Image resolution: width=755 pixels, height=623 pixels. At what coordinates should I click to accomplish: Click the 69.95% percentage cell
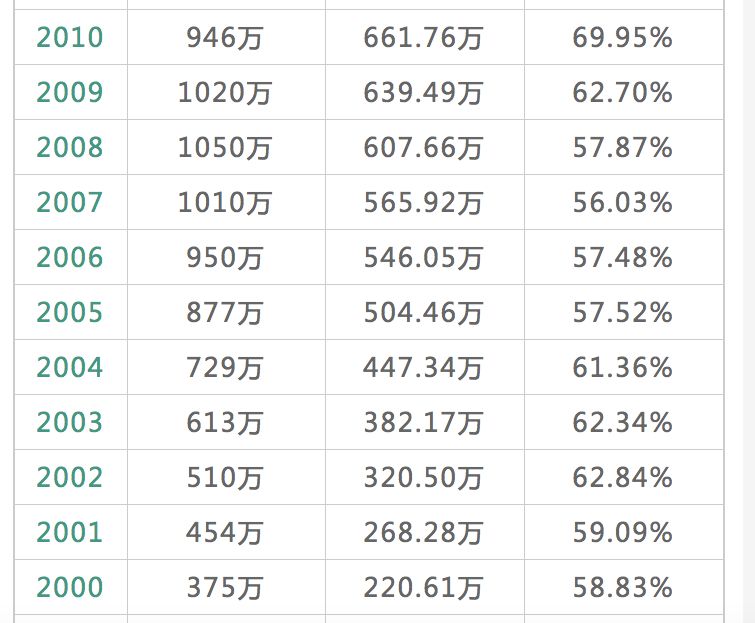coord(622,38)
